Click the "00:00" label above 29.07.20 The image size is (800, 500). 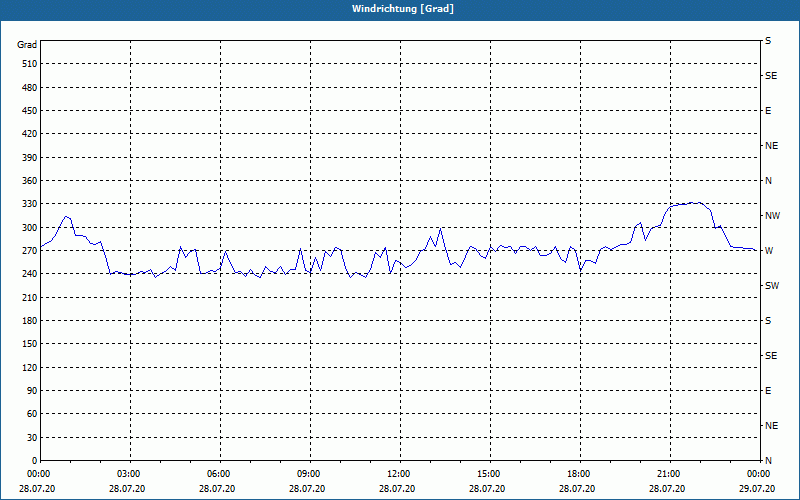758,473
